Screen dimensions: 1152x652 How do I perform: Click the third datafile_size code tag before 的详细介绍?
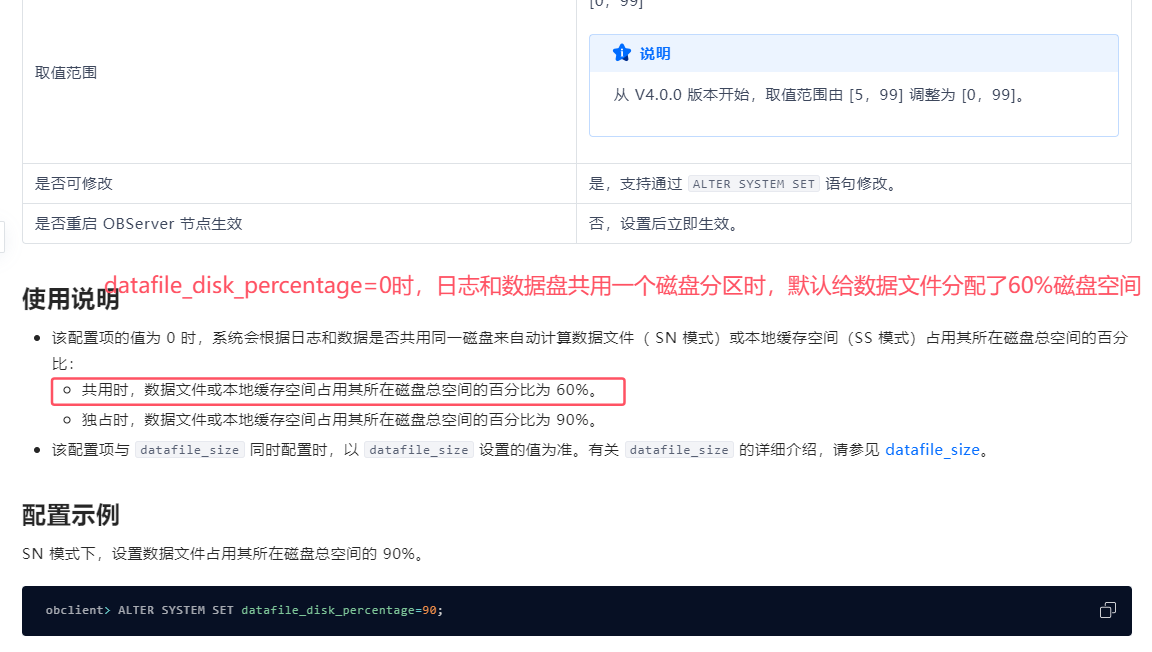pos(679,450)
